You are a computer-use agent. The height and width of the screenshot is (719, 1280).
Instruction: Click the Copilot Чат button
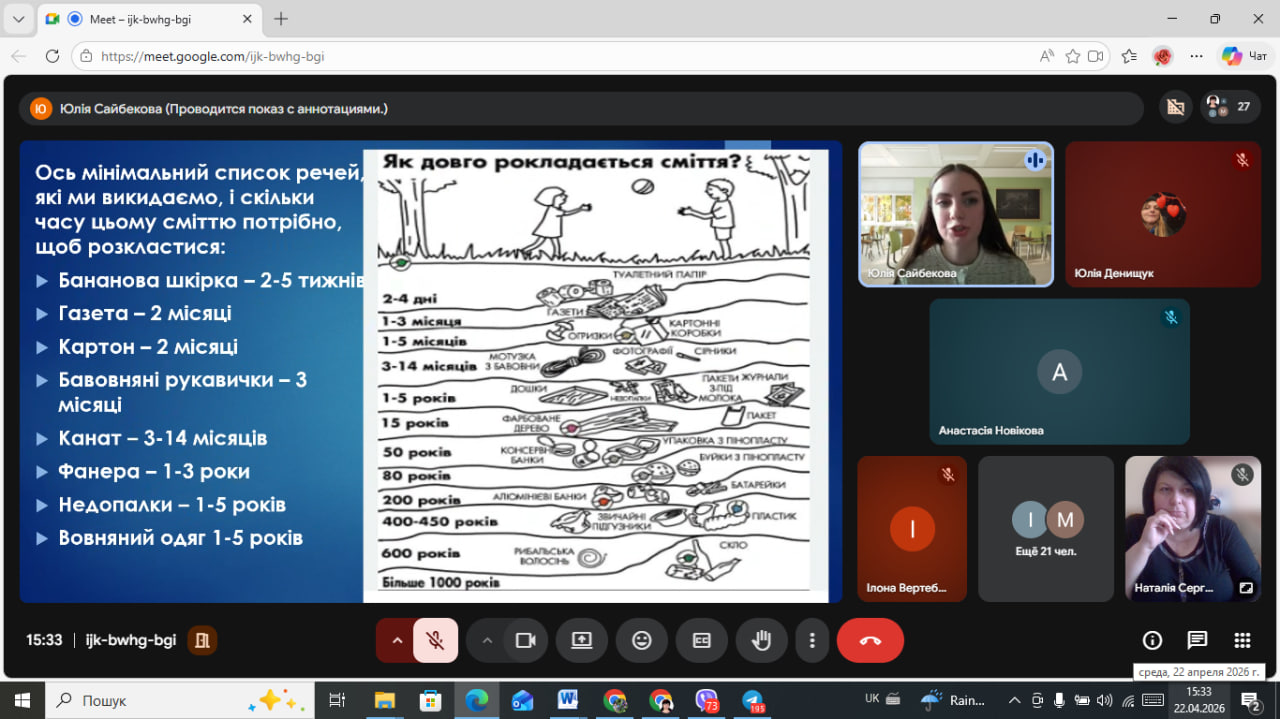[x=1244, y=57]
